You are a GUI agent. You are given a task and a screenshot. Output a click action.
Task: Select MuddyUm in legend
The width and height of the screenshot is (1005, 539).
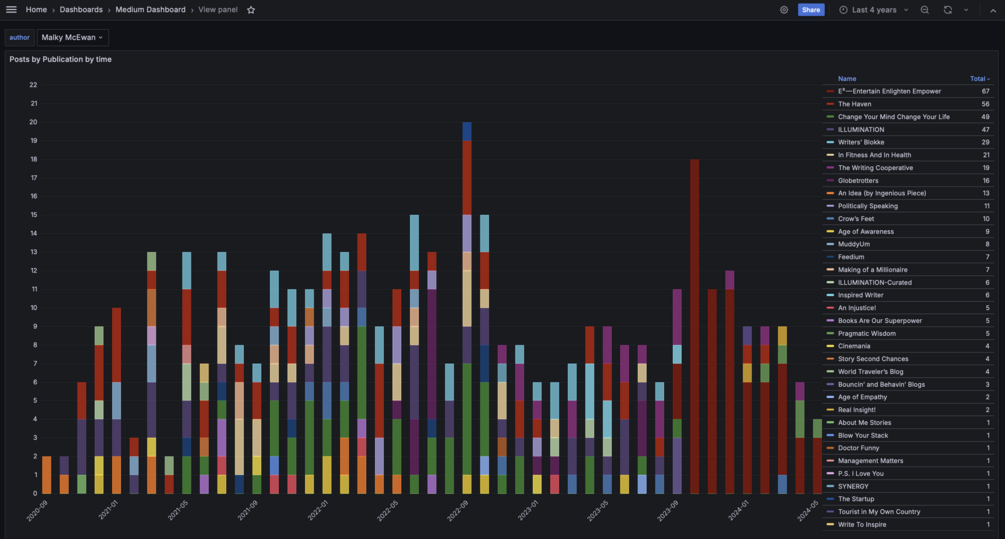pos(854,244)
